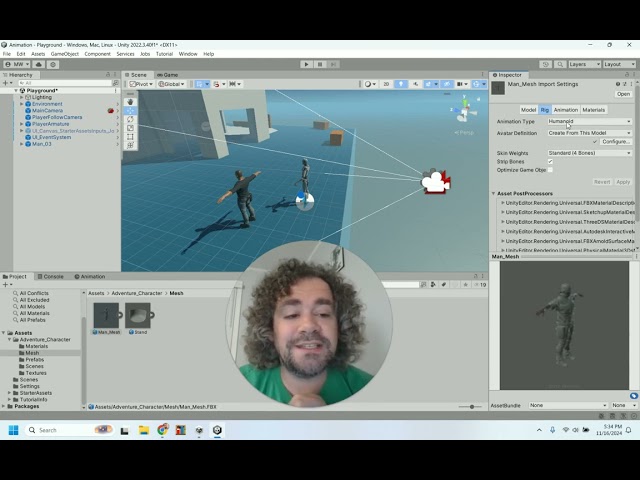Select MainCamera in the Hierarchy
This screenshot has height=480, width=640.
click(x=47, y=111)
